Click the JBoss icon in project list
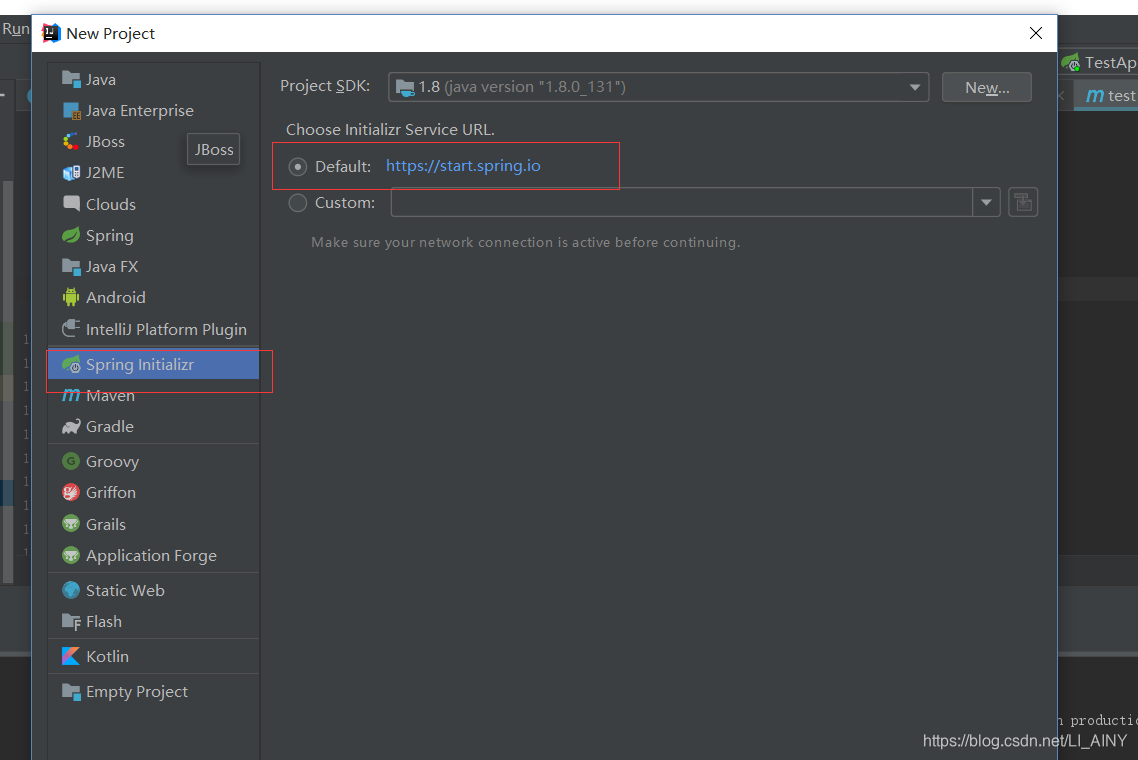 pyautogui.click(x=71, y=142)
